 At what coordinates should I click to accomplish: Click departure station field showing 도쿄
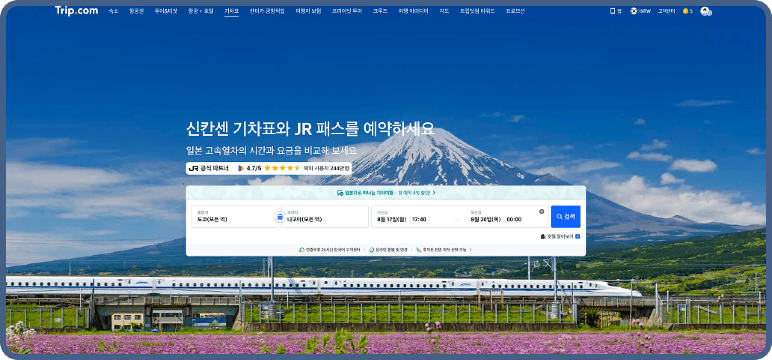point(235,217)
